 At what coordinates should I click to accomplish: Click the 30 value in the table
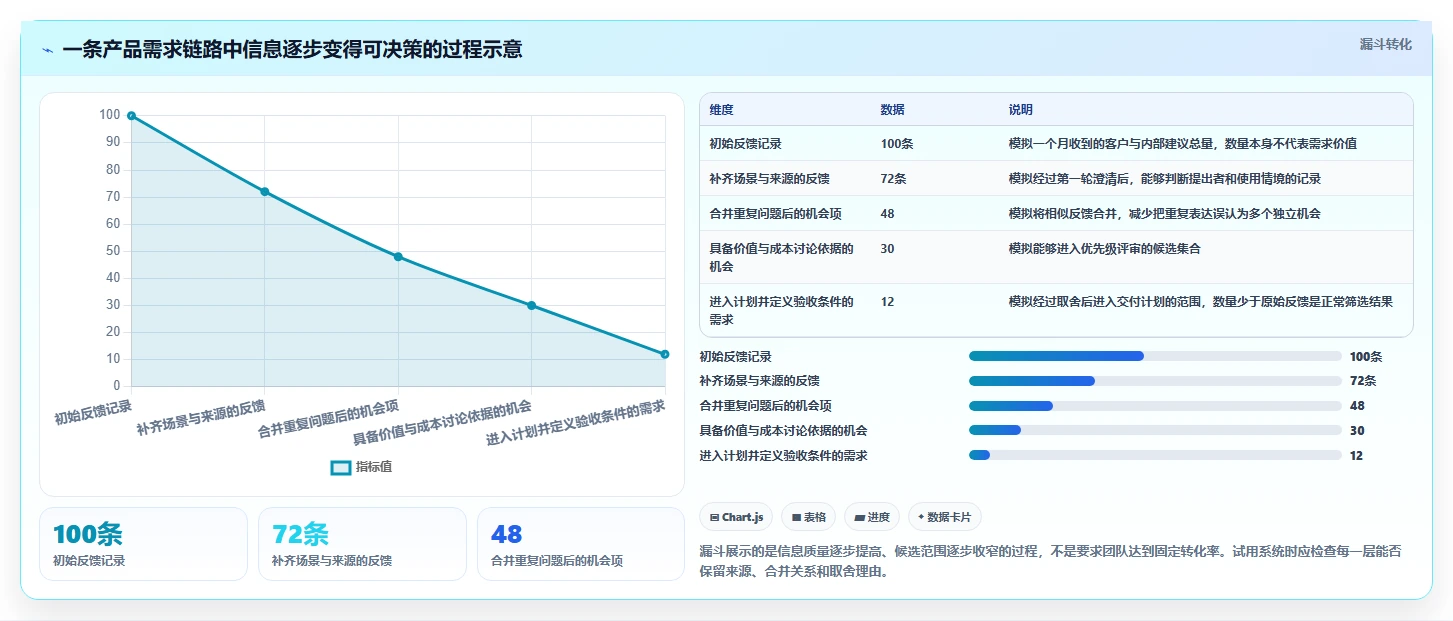(887, 249)
